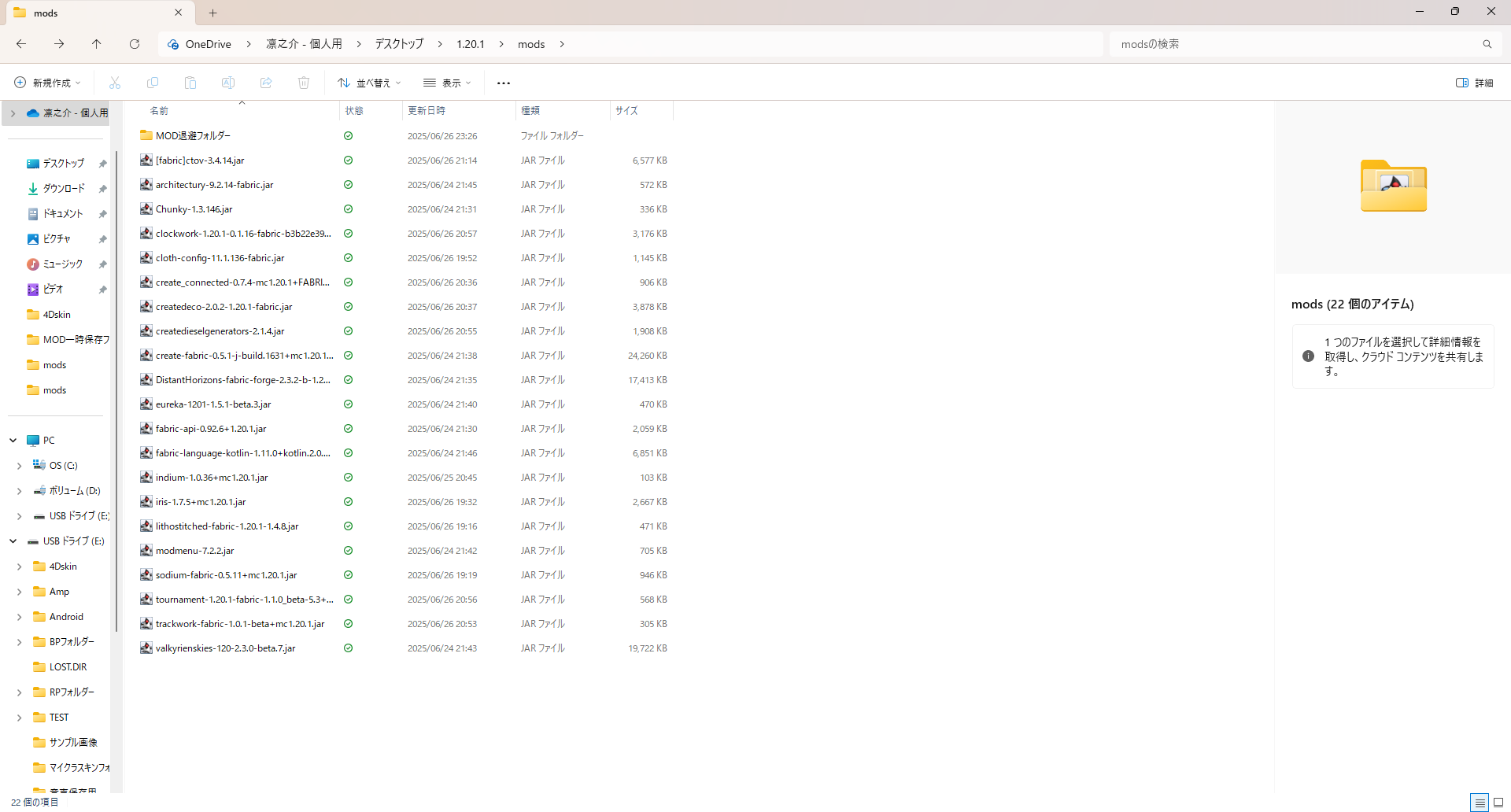Click the chevron after 1.20.1 in breadcrumb
This screenshot has width=1511, height=812.
coord(501,44)
